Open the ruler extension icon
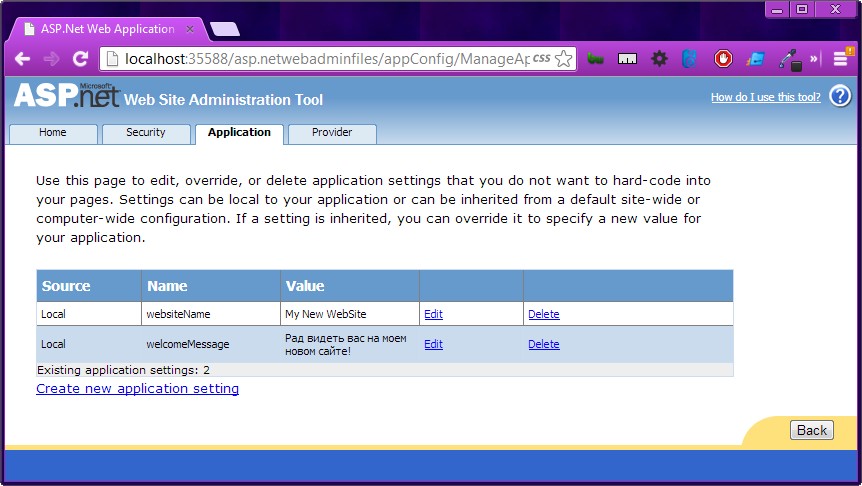Viewport: 862px width, 486px height. pyautogui.click(x=627, y=59)
